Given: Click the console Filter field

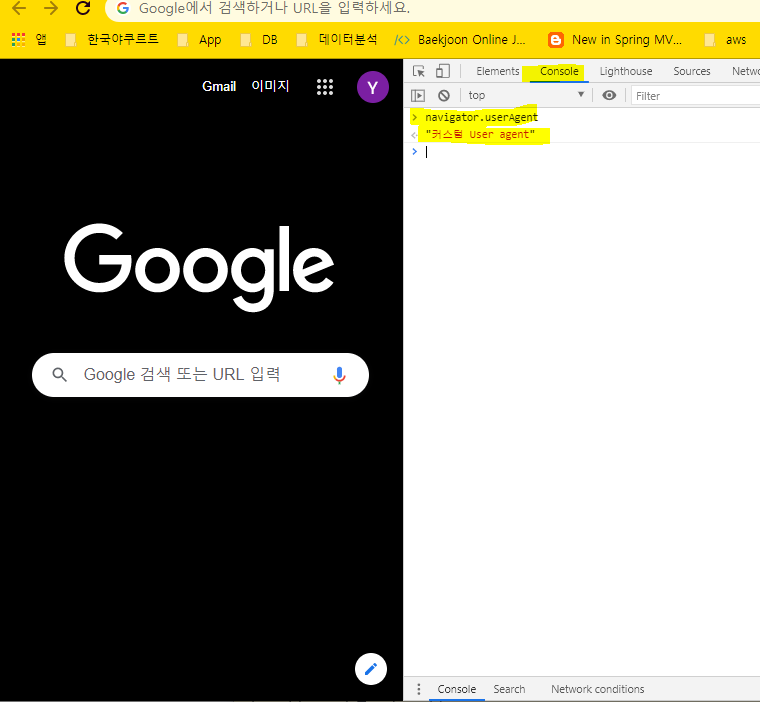Looking at the screenshot, I should (x=696, y=96).
